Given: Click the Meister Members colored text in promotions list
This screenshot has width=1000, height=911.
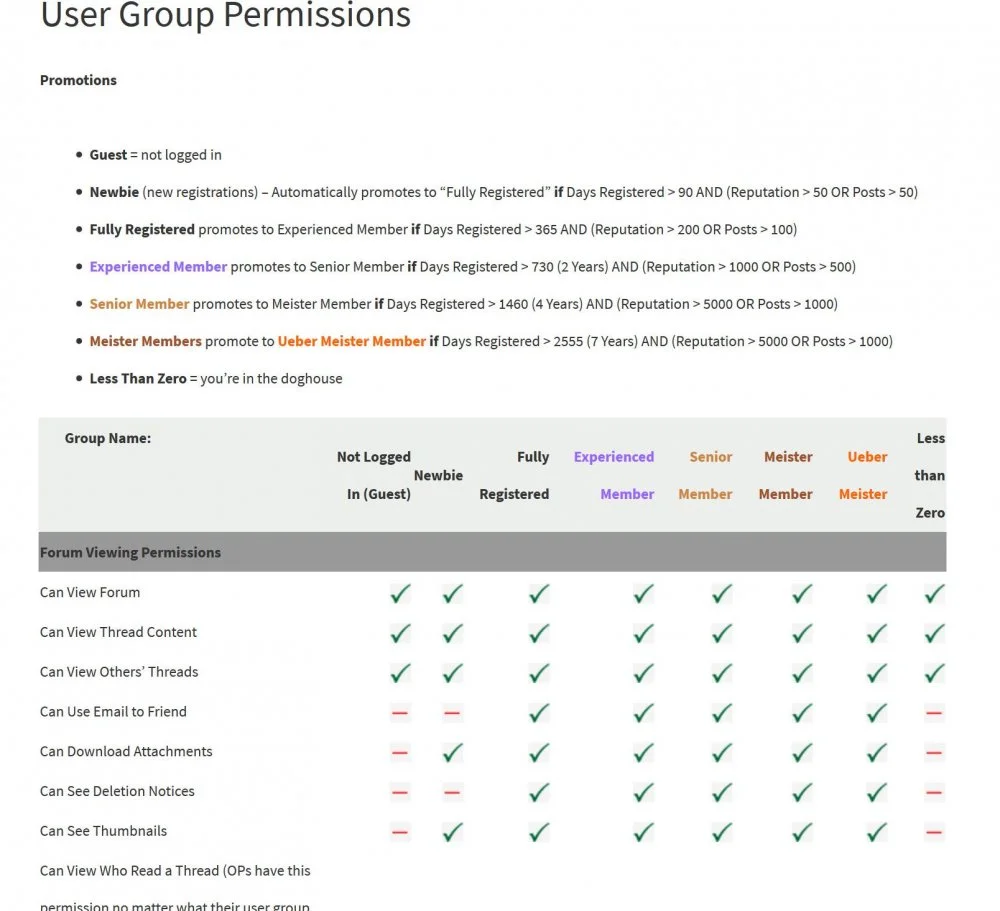Looking at the screenshot, I should click(145, 341).
